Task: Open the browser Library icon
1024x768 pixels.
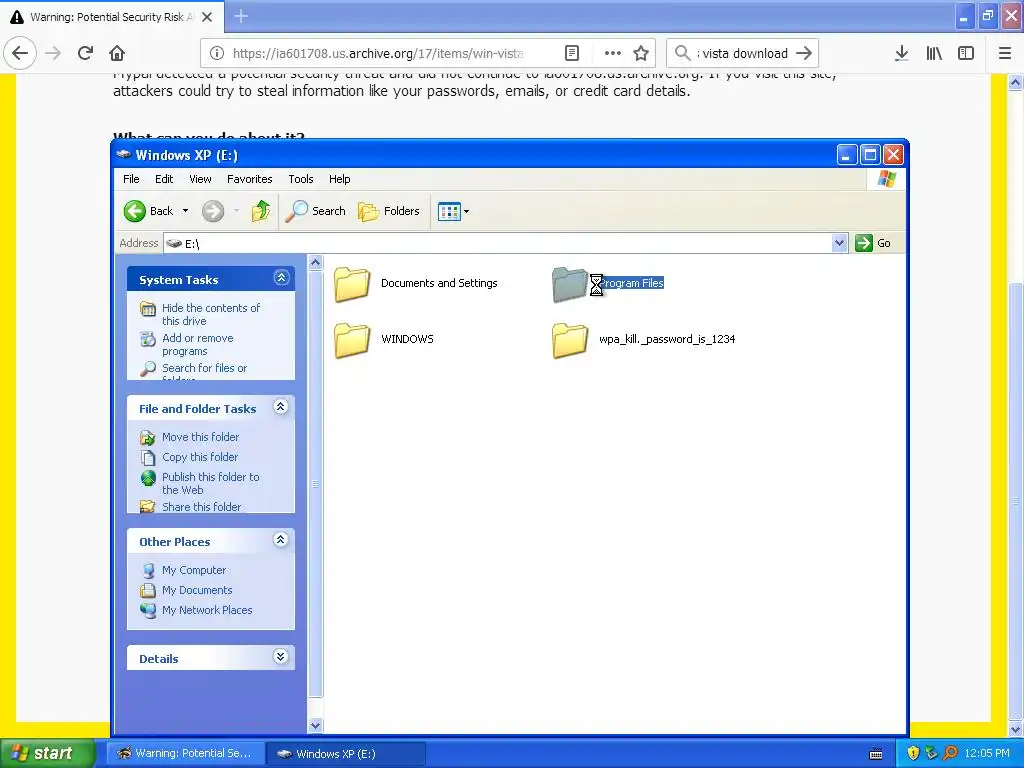Action: coord(934,54)
